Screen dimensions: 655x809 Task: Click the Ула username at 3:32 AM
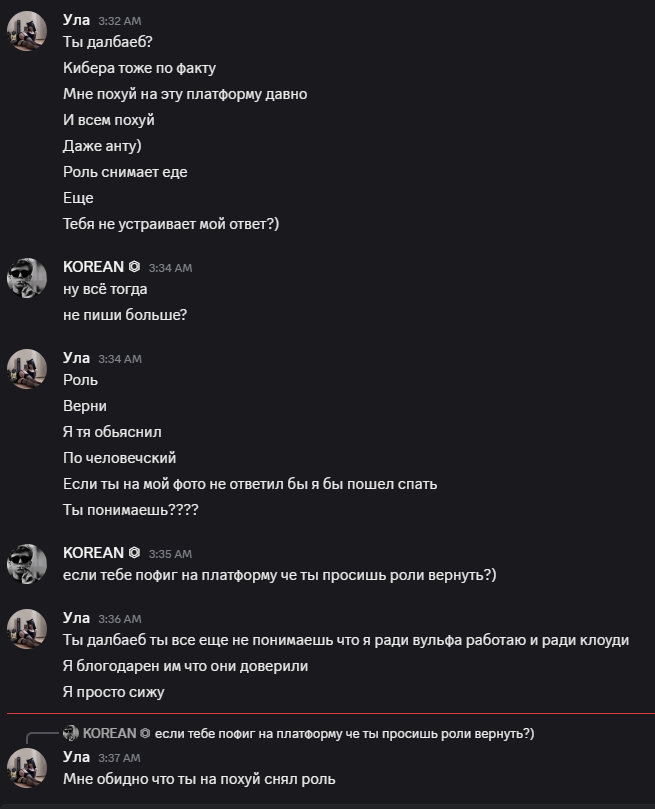[x=76, y=20]
